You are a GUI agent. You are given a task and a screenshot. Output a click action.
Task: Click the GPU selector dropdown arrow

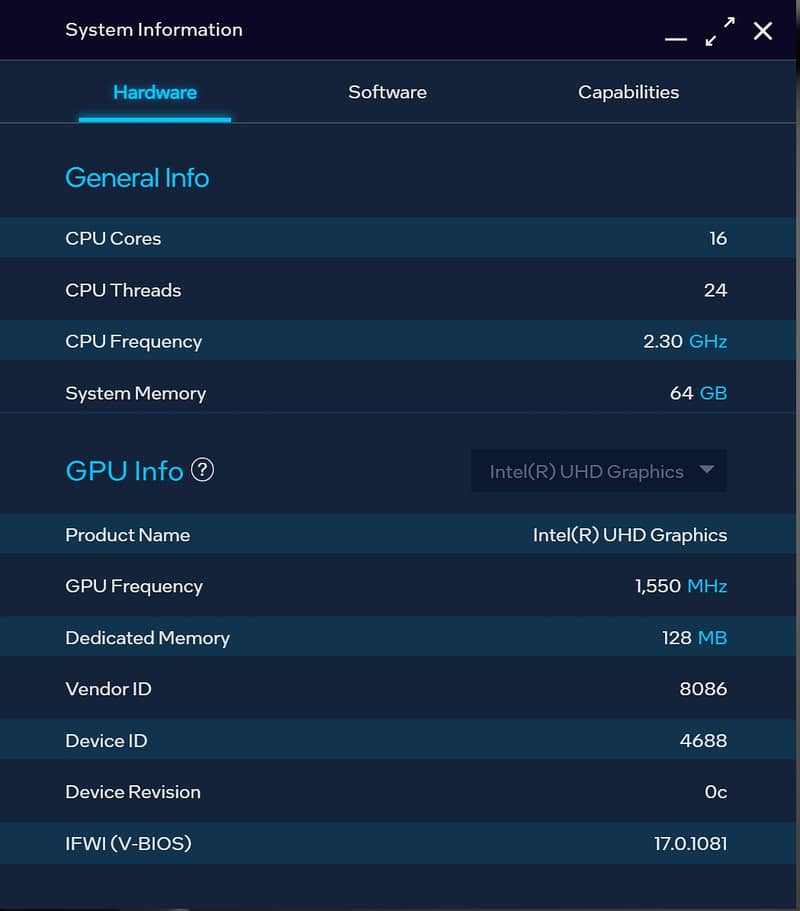[x=707, y=470]
